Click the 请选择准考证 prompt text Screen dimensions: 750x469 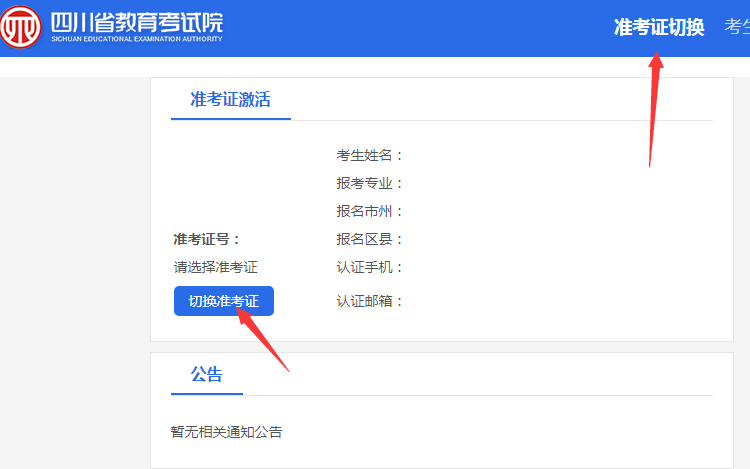coord(215,267)
